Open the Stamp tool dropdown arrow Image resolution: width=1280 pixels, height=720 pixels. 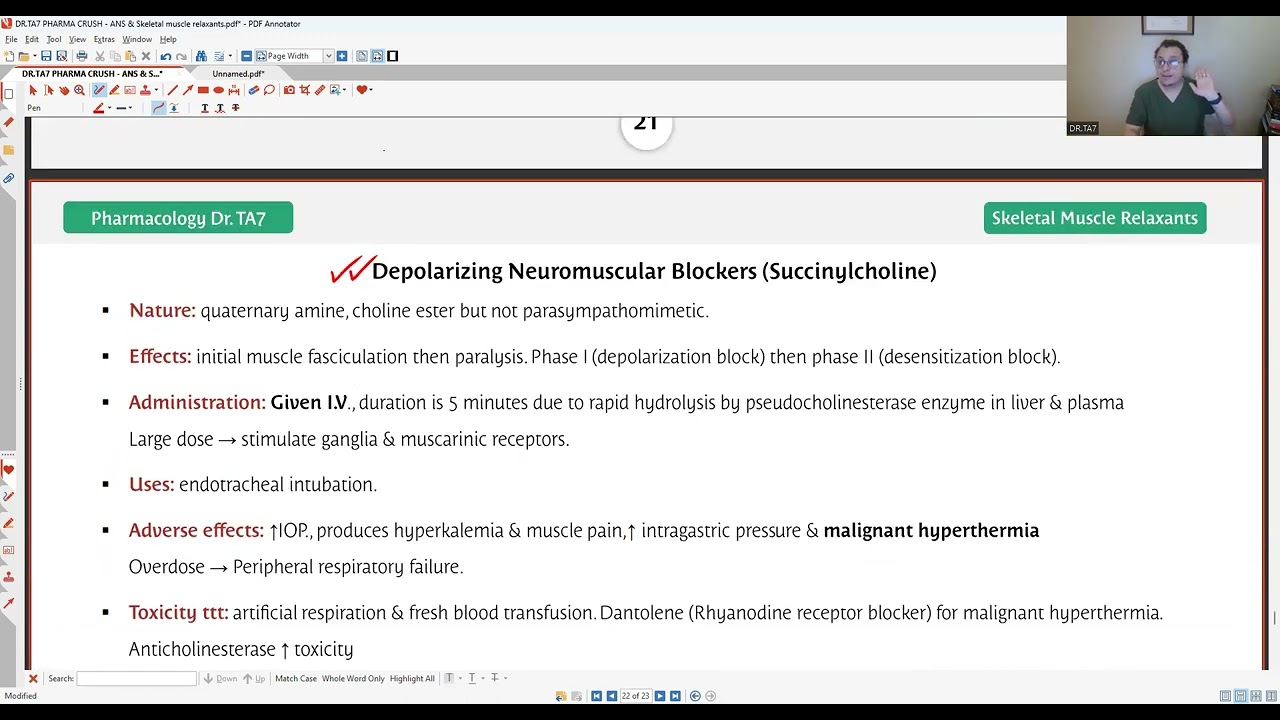click(156, 90)
